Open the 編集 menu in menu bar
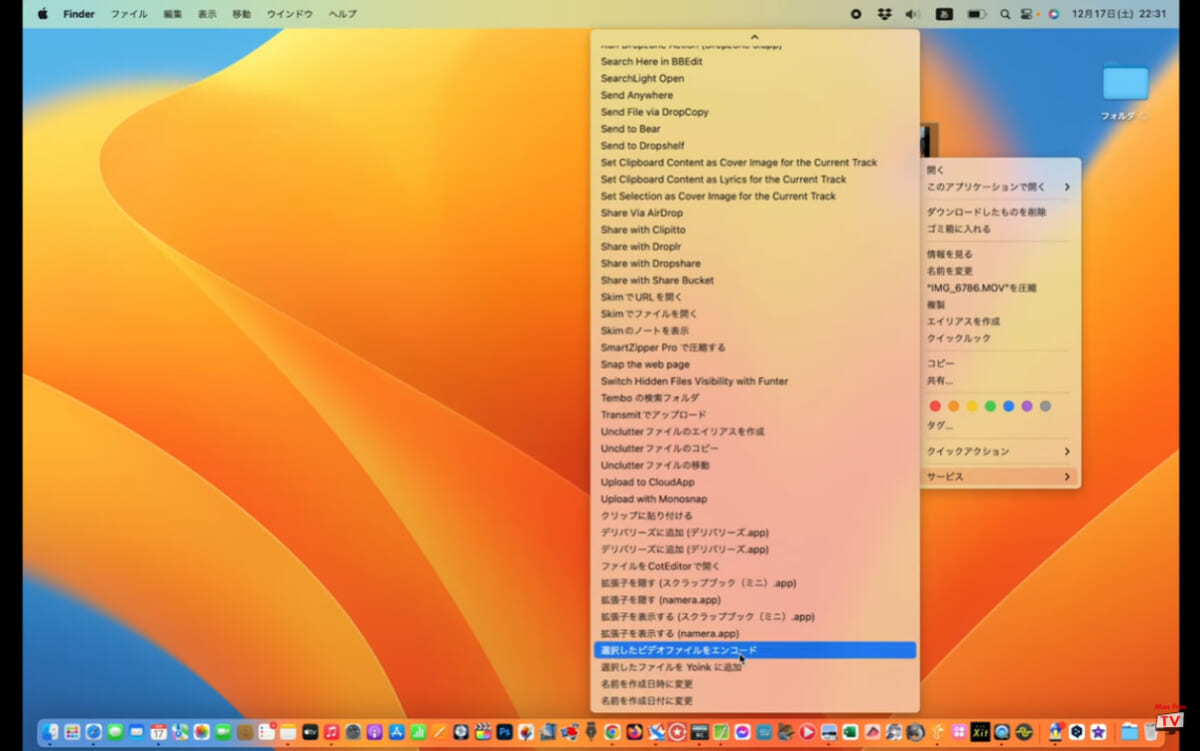 [173, 14]
